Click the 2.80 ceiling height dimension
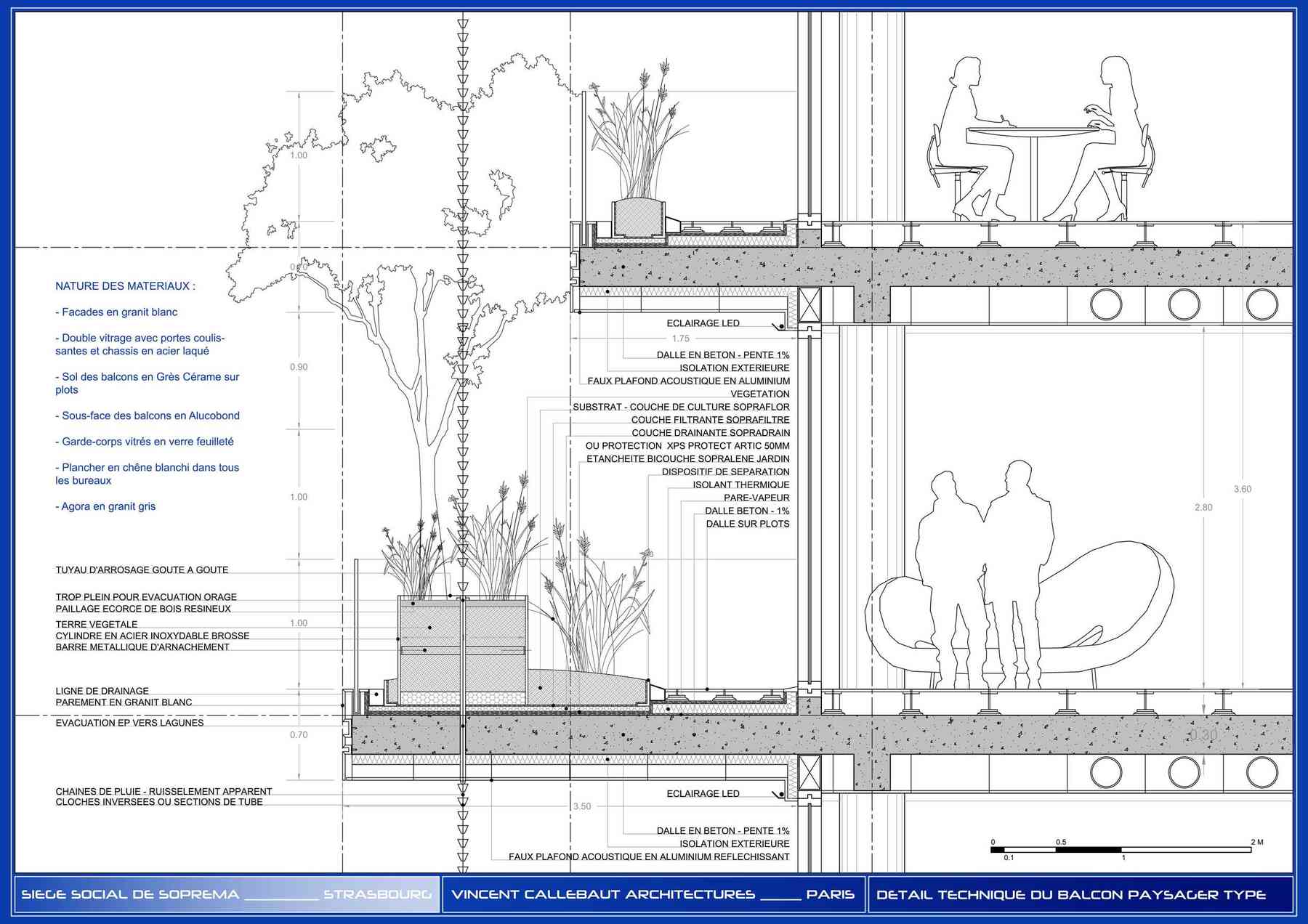 [1203, 507]
